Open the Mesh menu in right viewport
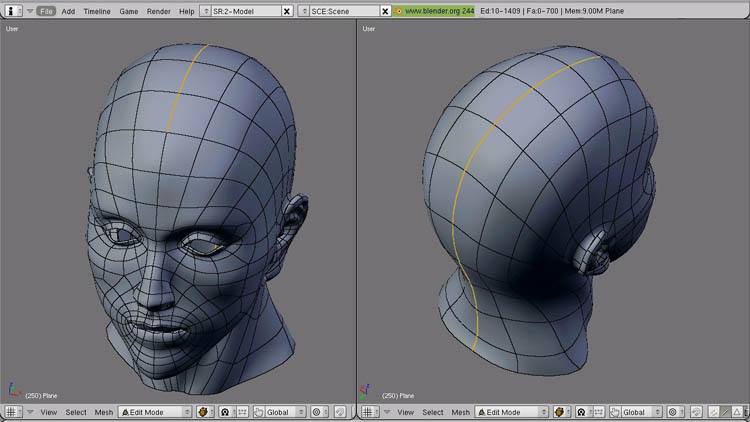750x422 pixels. (x=460, y=412)
